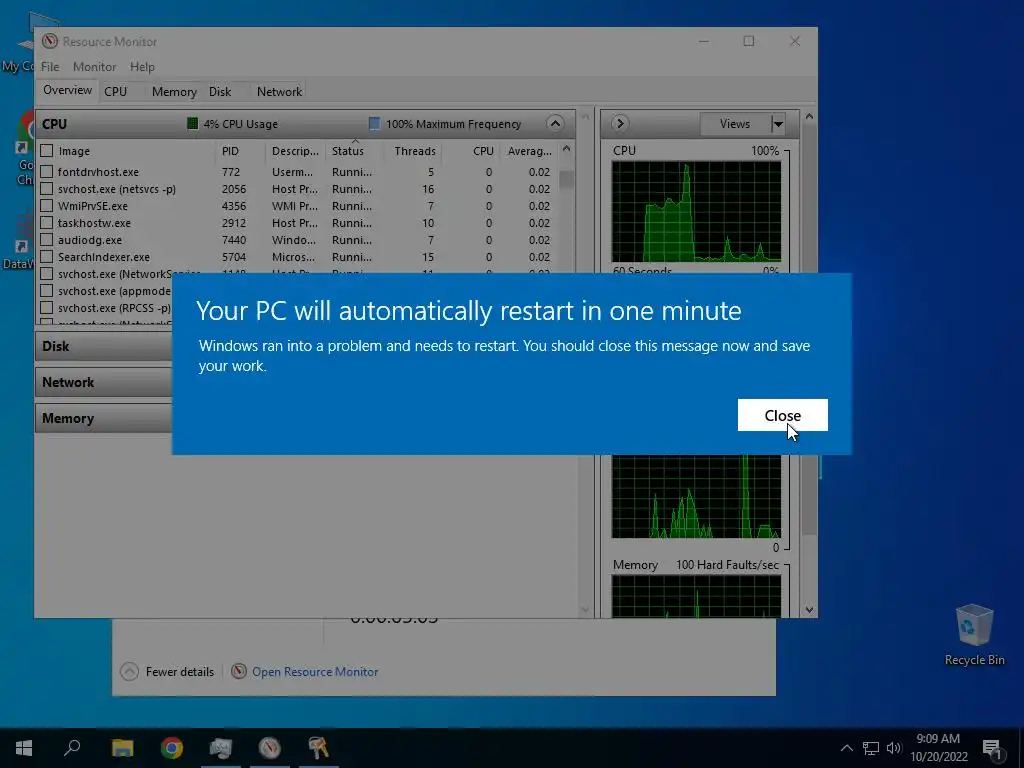Check the svchost.exe (RPCSS -p) checkbox

(x=47, y=308)
